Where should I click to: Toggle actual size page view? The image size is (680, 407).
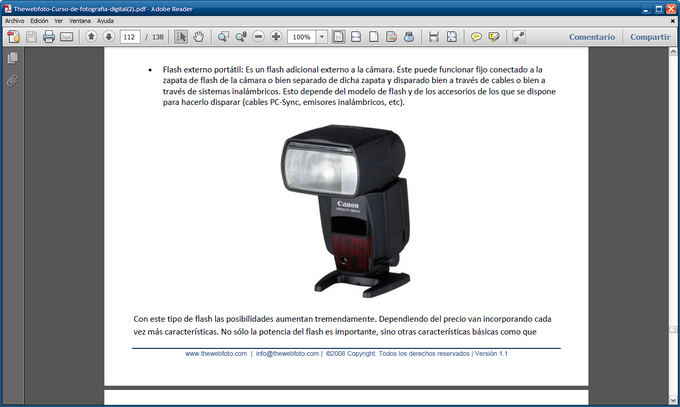click(338, 37)
